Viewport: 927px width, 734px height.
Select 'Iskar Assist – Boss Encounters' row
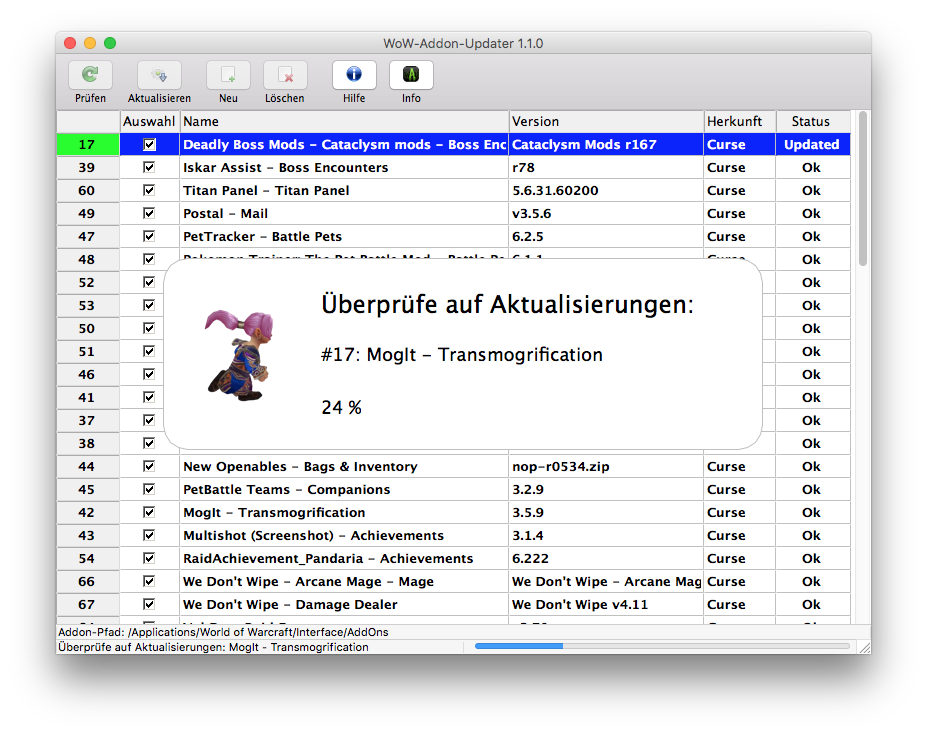(453, 167)
